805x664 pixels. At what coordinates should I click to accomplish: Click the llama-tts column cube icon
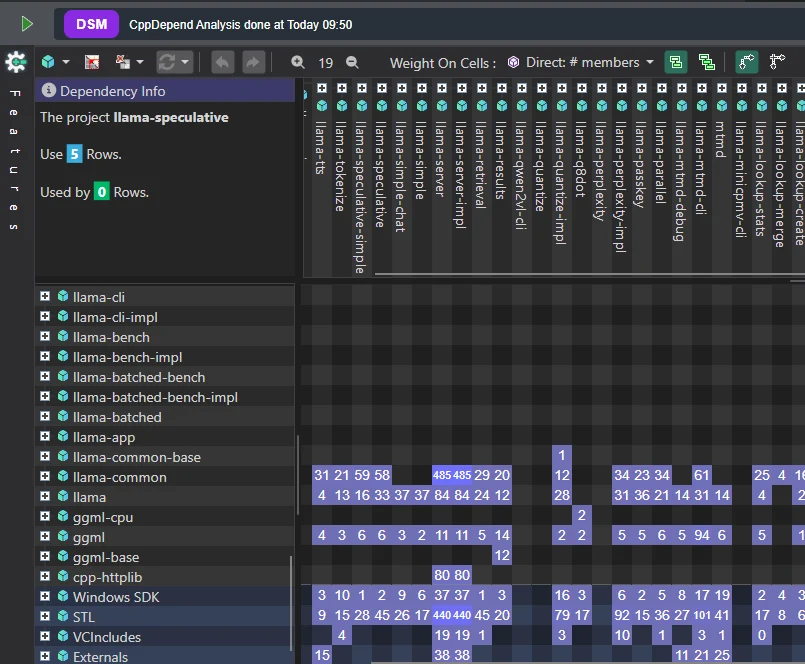(x=322, y=106)
